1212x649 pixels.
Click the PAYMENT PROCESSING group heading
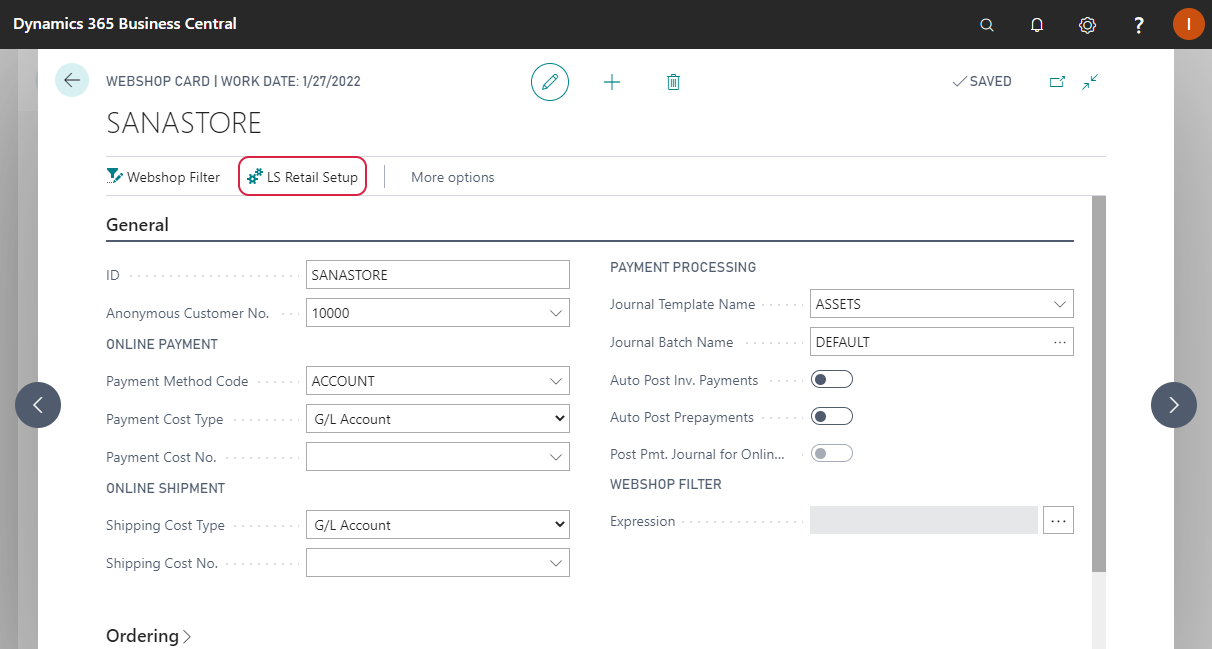click(683, 267)
